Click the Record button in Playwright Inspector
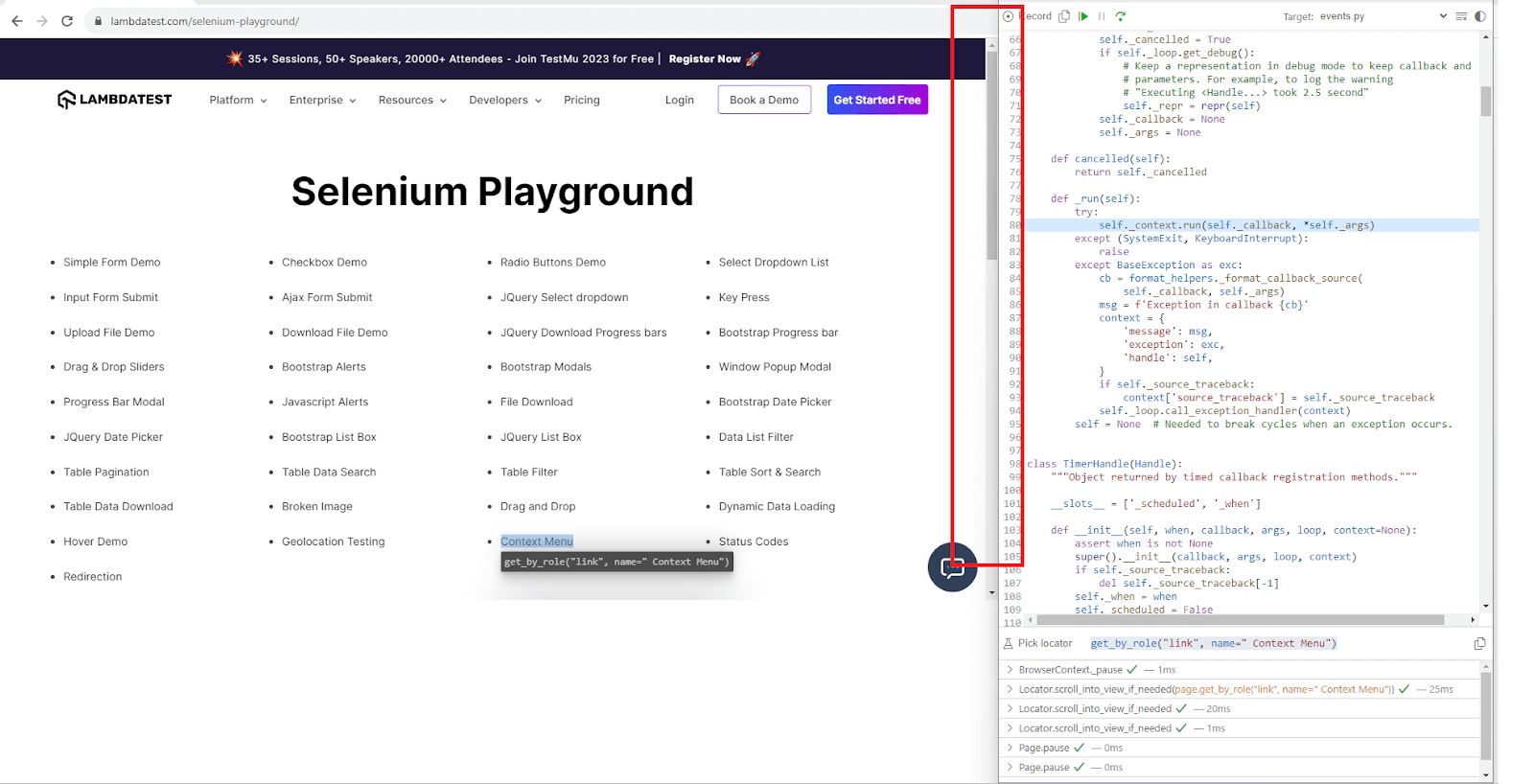 coord(1028,16)
